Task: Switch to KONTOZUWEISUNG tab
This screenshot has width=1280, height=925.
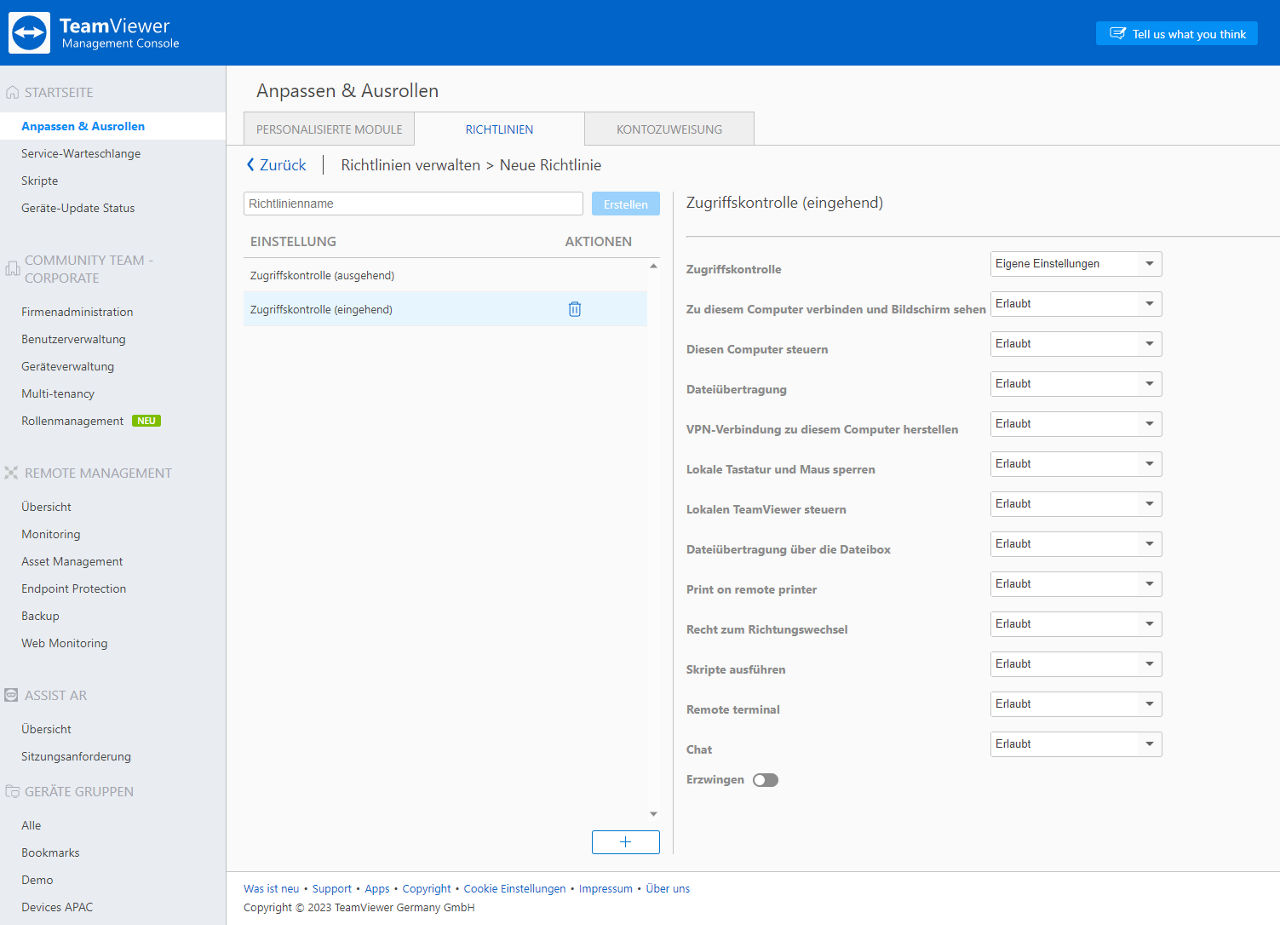Action: click(669, 129)
